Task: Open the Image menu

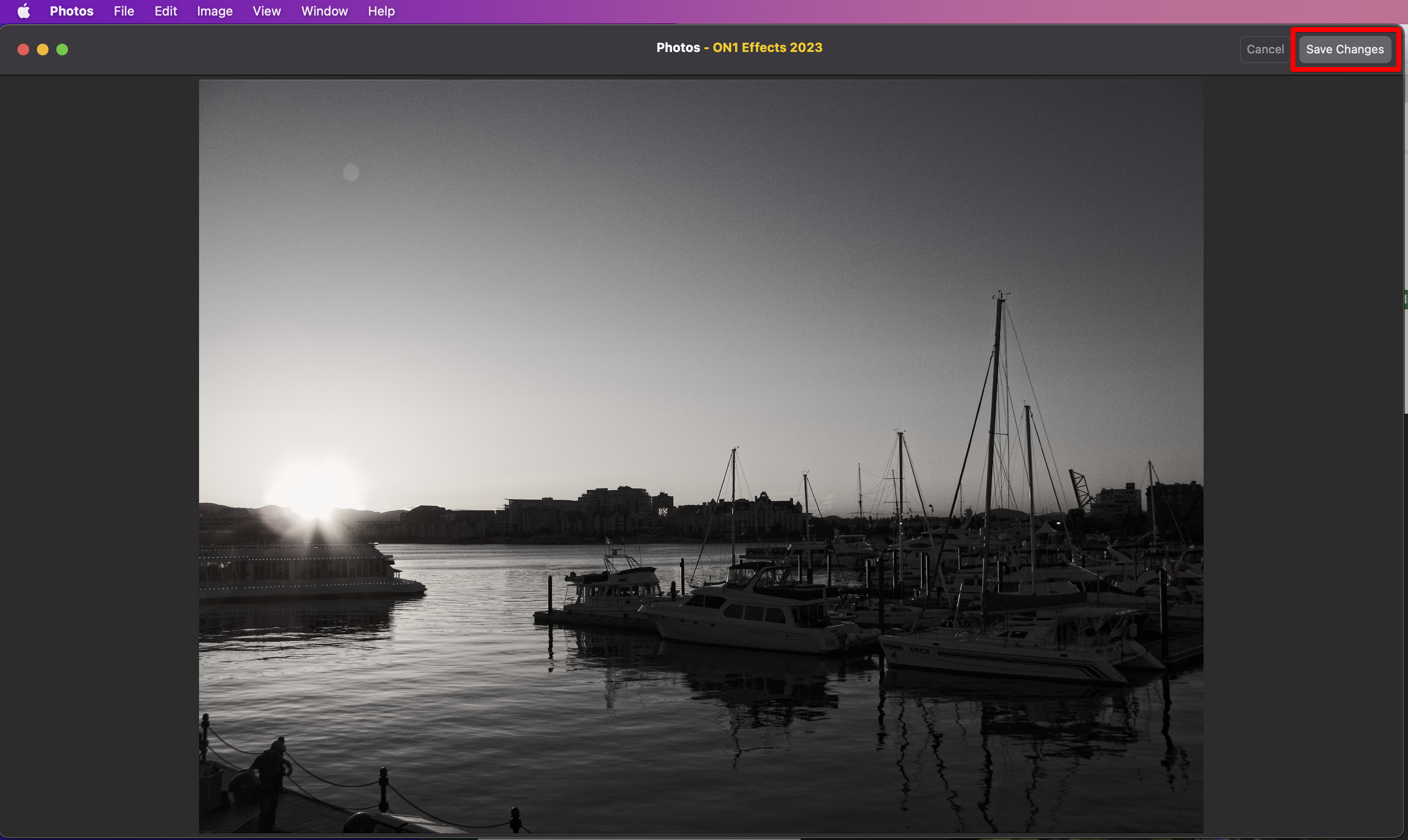Action: (x=215, y=11)
